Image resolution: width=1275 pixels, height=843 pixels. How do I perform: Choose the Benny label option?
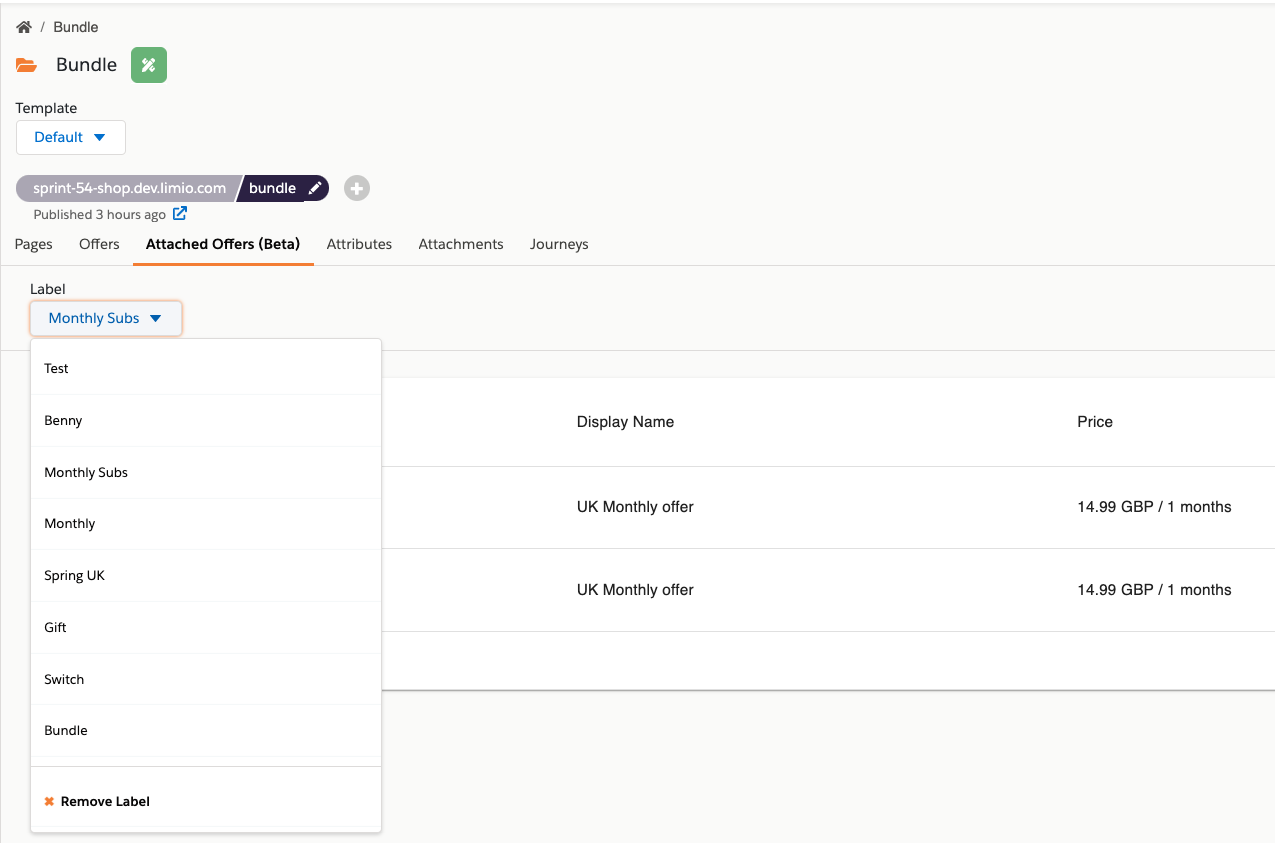(206, 421)
